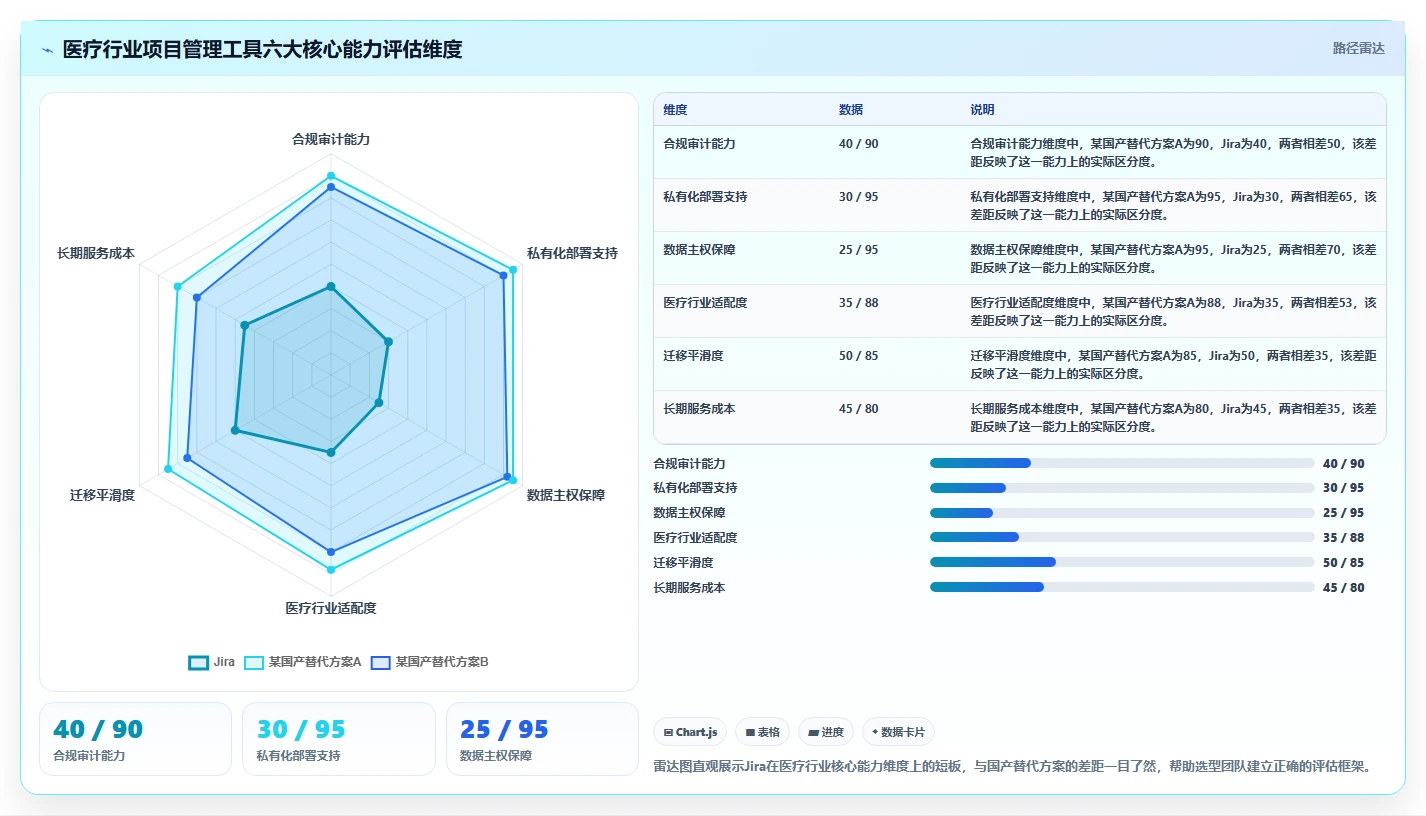Click the 医疗行业适配度 radar axis label
This screenshot has width=1426, height=816.
331,608
